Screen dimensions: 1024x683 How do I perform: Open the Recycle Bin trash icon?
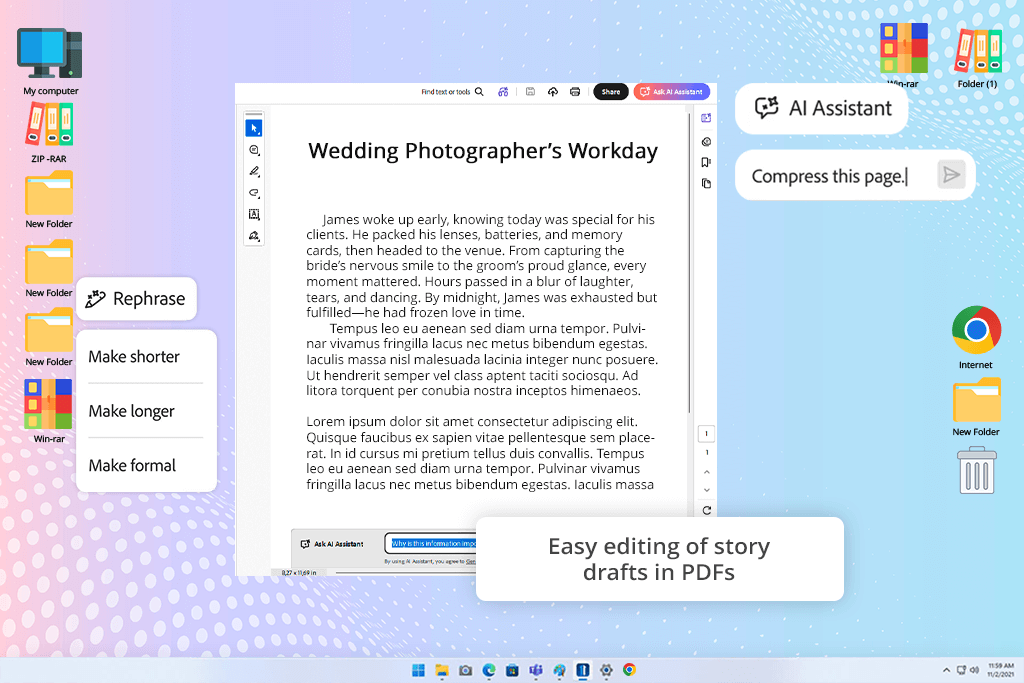(977, 470)
